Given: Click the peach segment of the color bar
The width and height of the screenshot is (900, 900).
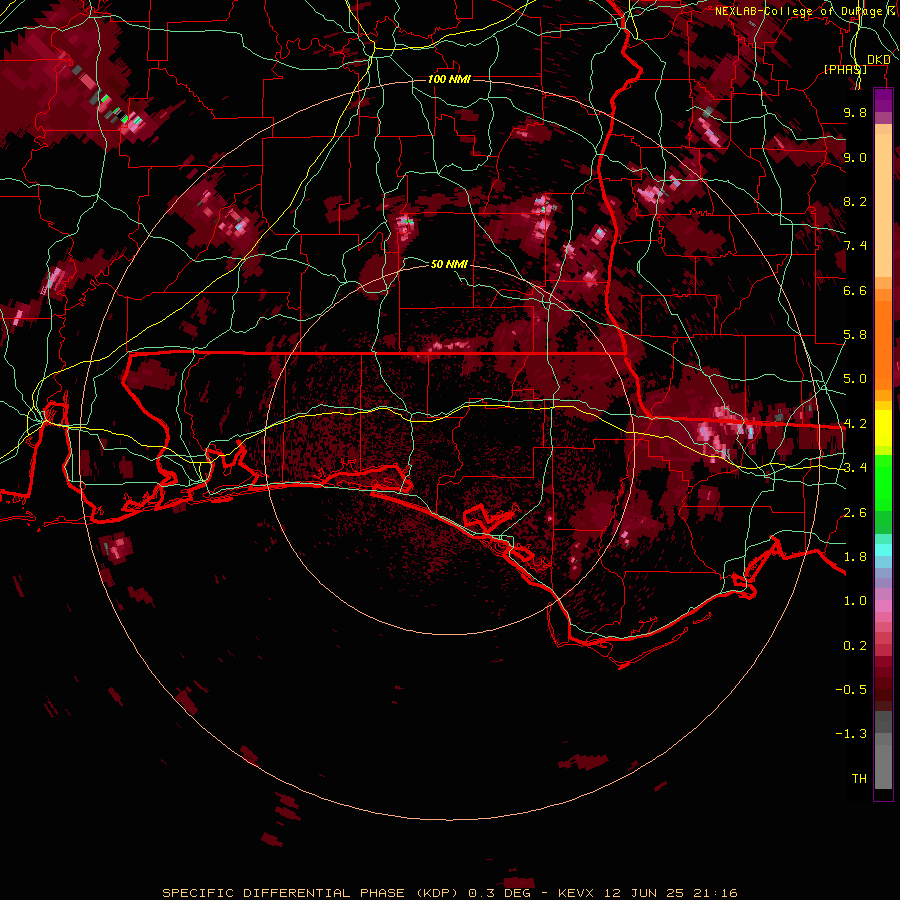Looking at the screenshot, I should click(x=883, y=204).
